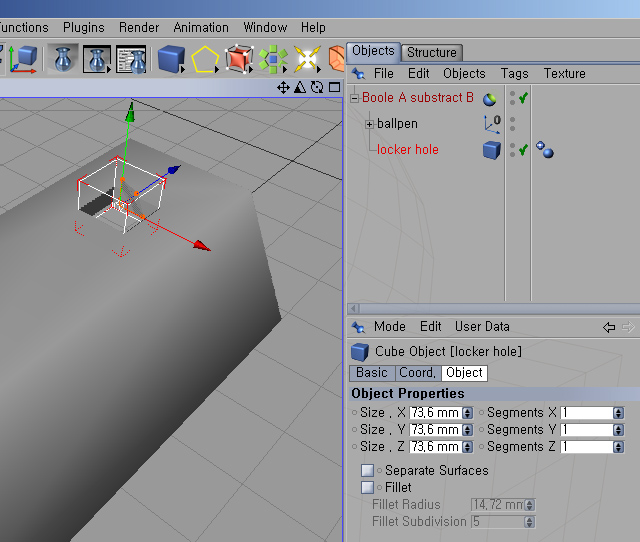The height and width of the screenshot is (542, 640).
Task: Enable the Separate Surfaces checkbox
Action: tap(368, 470)
